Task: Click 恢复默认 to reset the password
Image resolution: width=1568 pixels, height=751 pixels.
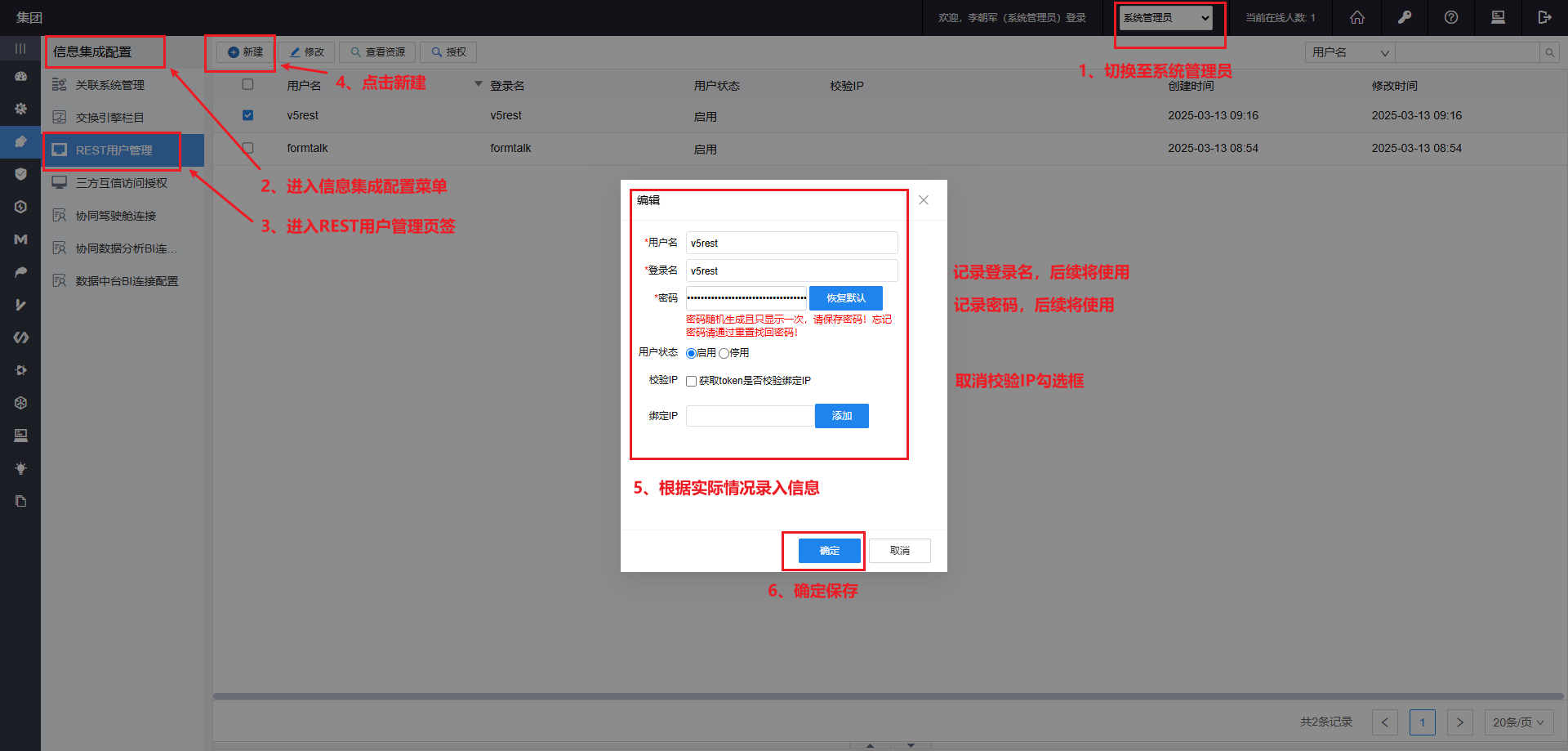Action: (846, 298)
